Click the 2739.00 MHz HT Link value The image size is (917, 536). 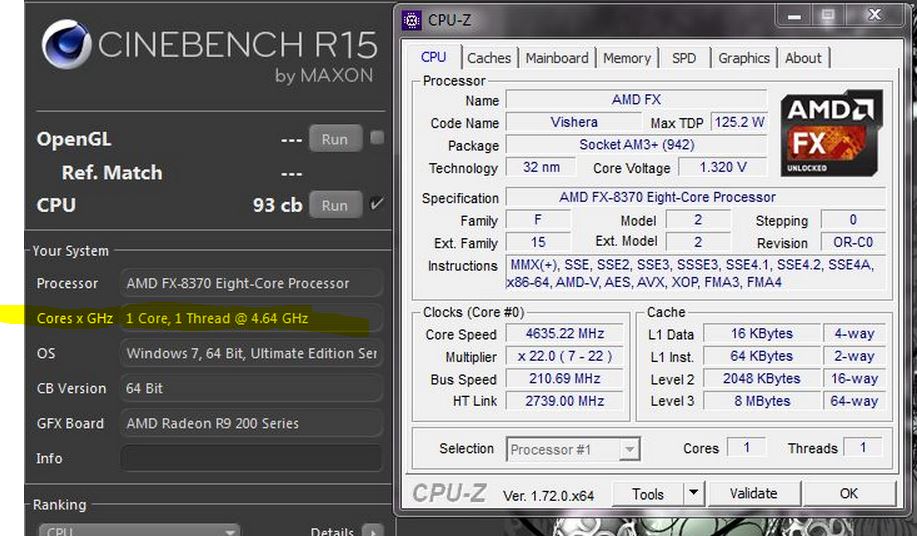point(564,401)
